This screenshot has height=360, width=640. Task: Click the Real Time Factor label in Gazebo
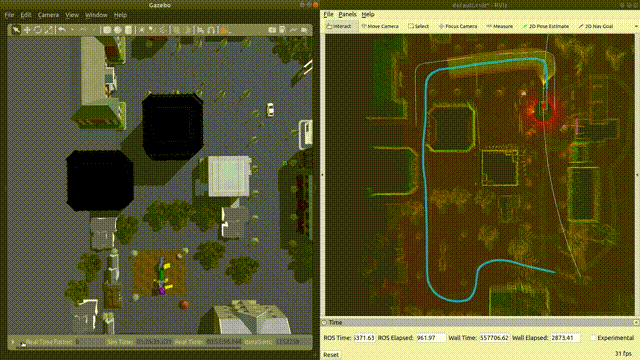49,342
